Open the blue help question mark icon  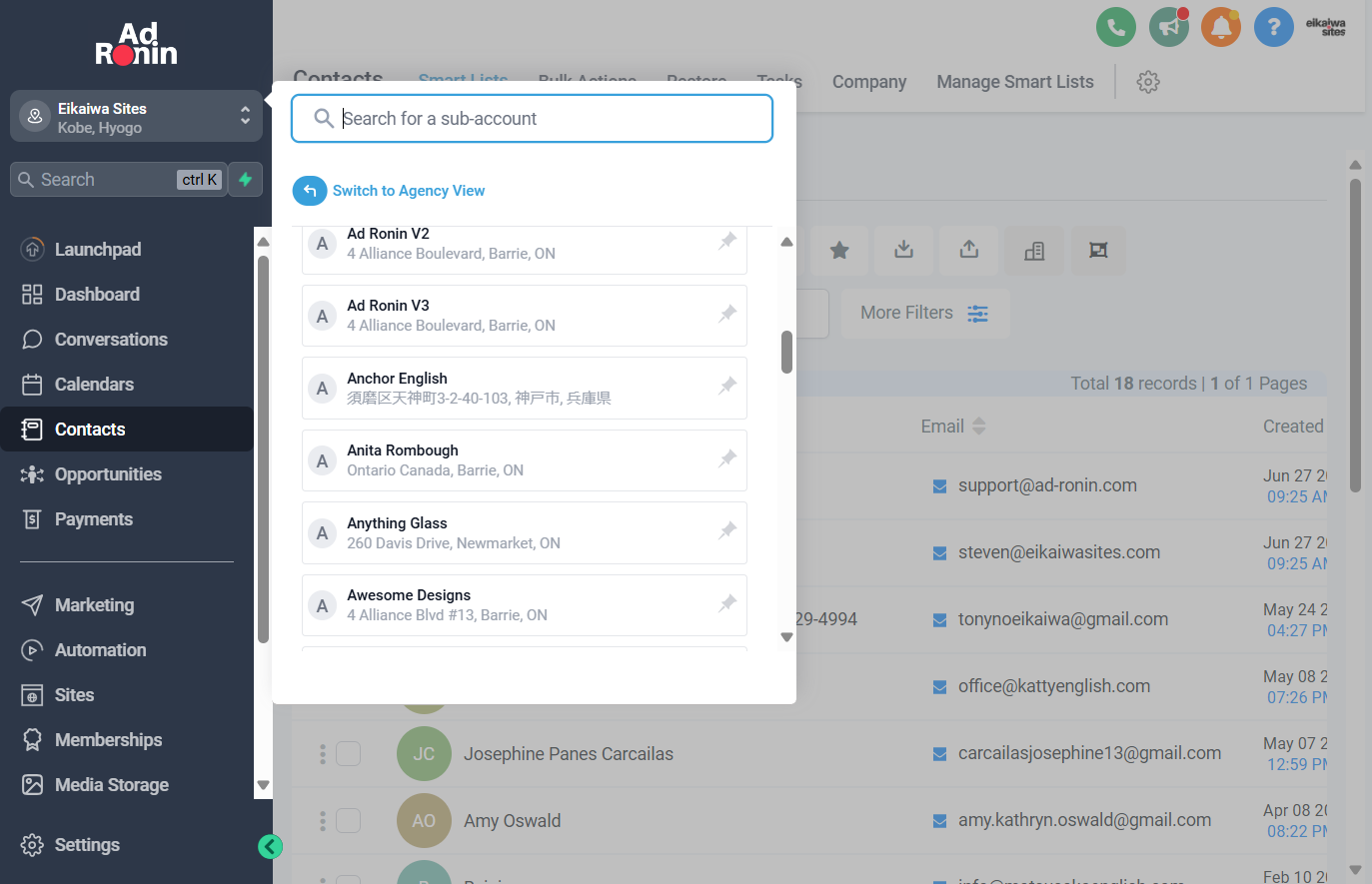pyautogui.click(x=1274, y=27)
